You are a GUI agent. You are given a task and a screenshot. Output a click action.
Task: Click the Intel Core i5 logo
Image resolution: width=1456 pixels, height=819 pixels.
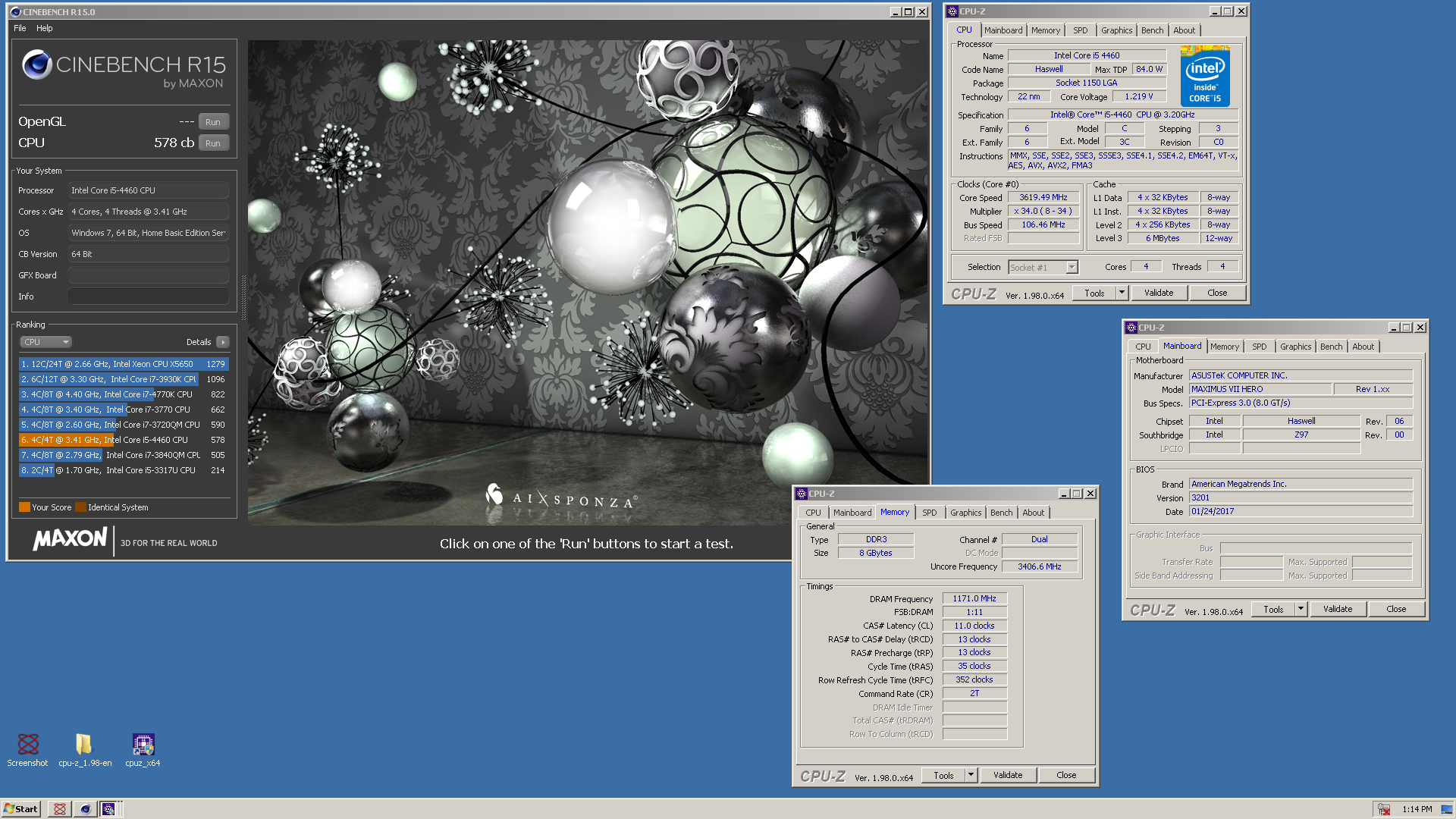(x=1205, y=77)
